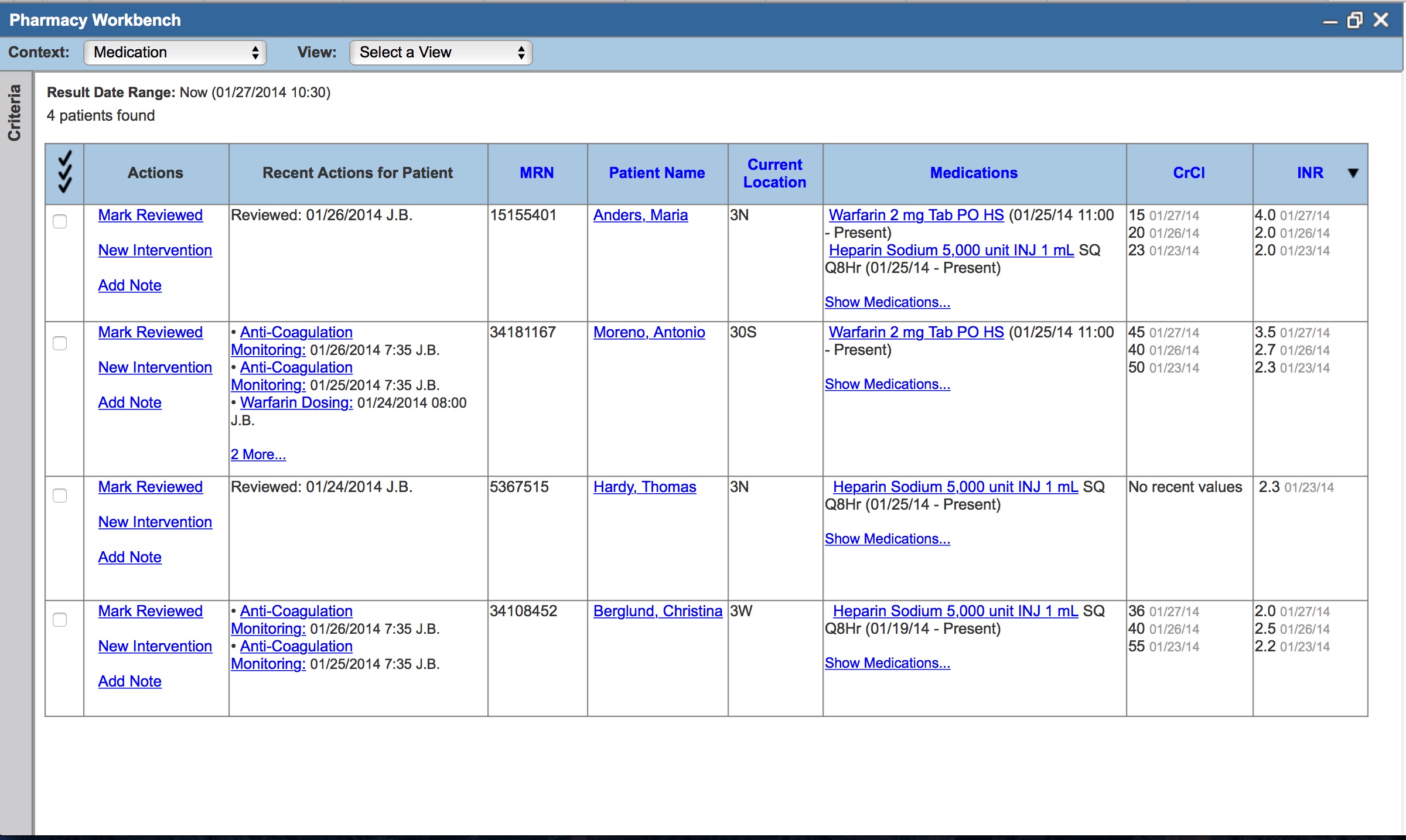Open patient Moreno, Antonio

pyautogui.click(x=649, y=333)
